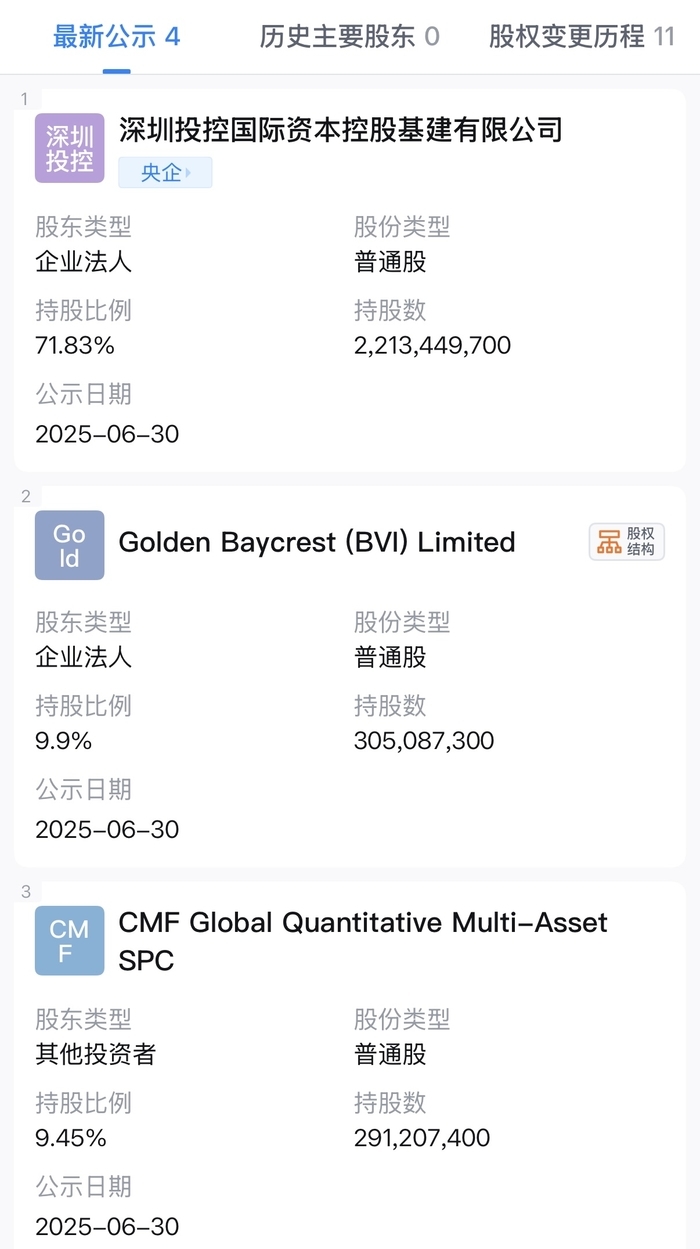Image resolution: width=700 pixels, height=1249 pixels.
Task: Open 深圳投控国际资本控股基建有限公司 company link
Action: point(341,129)
